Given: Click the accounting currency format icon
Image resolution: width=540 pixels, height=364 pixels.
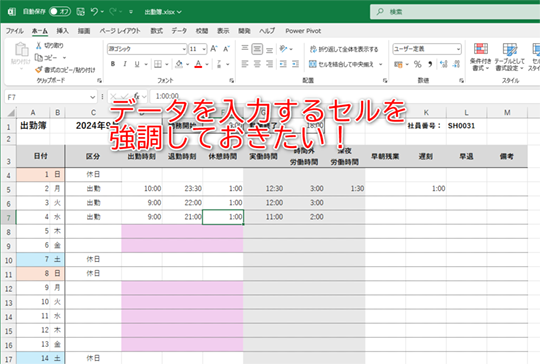Looking at the screenshot, I should (398, 64).
